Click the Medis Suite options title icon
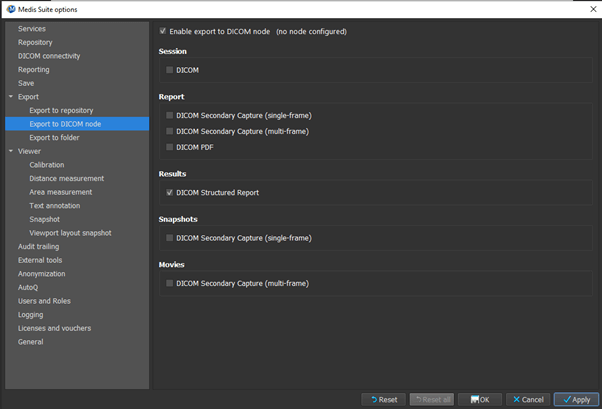This screenshot has height=409, width=602. (x=9, y=9)
